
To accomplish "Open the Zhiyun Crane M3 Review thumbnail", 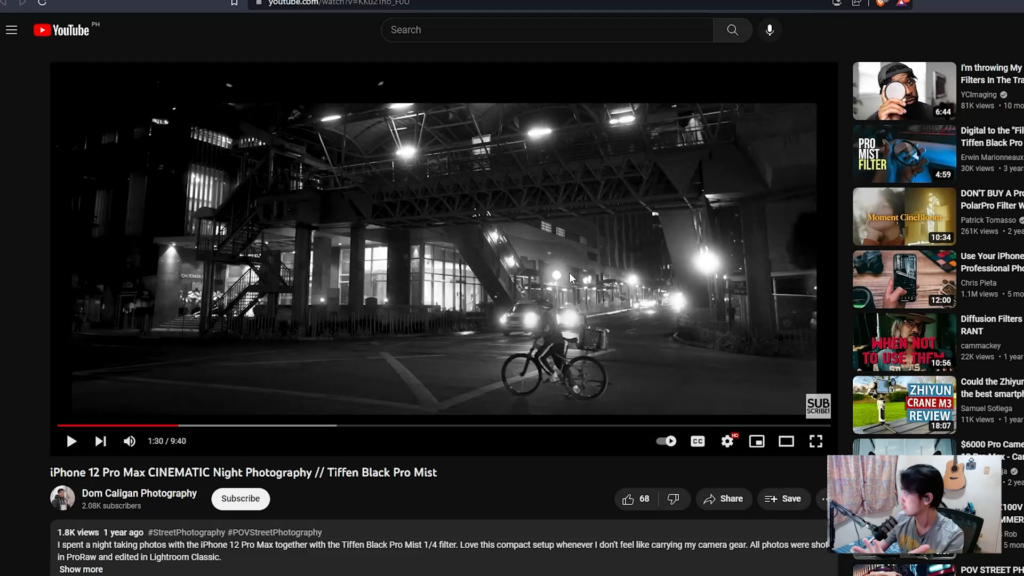I will [x=904, y=405].
